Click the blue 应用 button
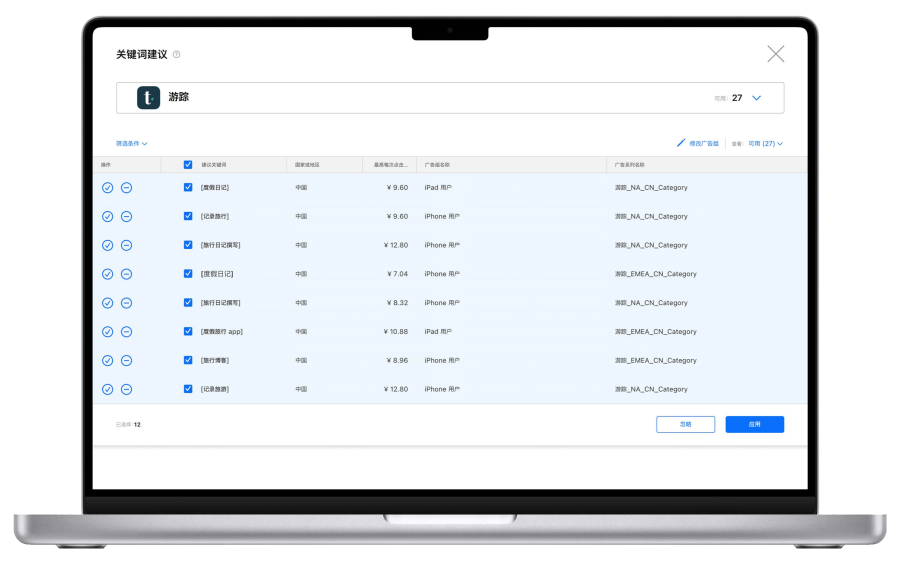901x572 pixels. (x=754, y=424)
